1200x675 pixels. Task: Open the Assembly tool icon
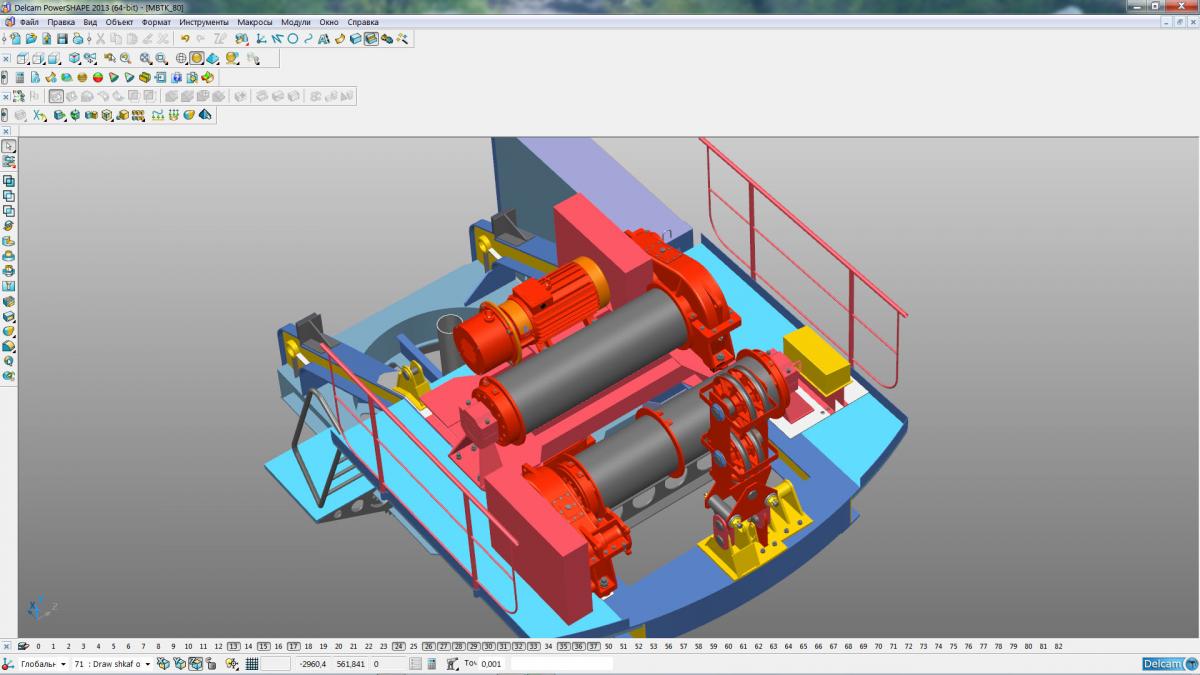pos(387,39)
